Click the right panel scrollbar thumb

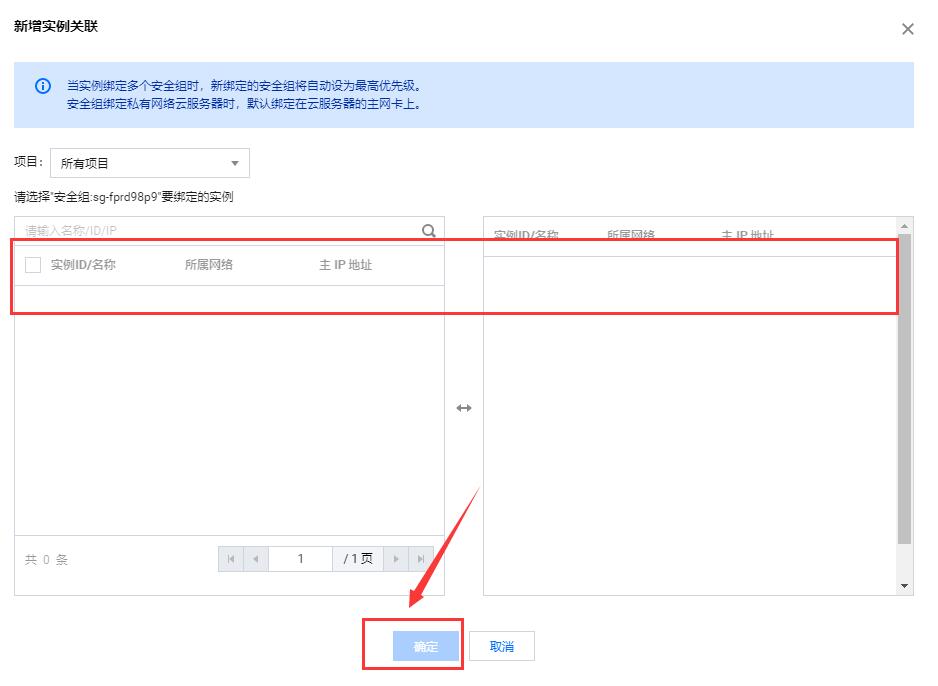(904, 389)
